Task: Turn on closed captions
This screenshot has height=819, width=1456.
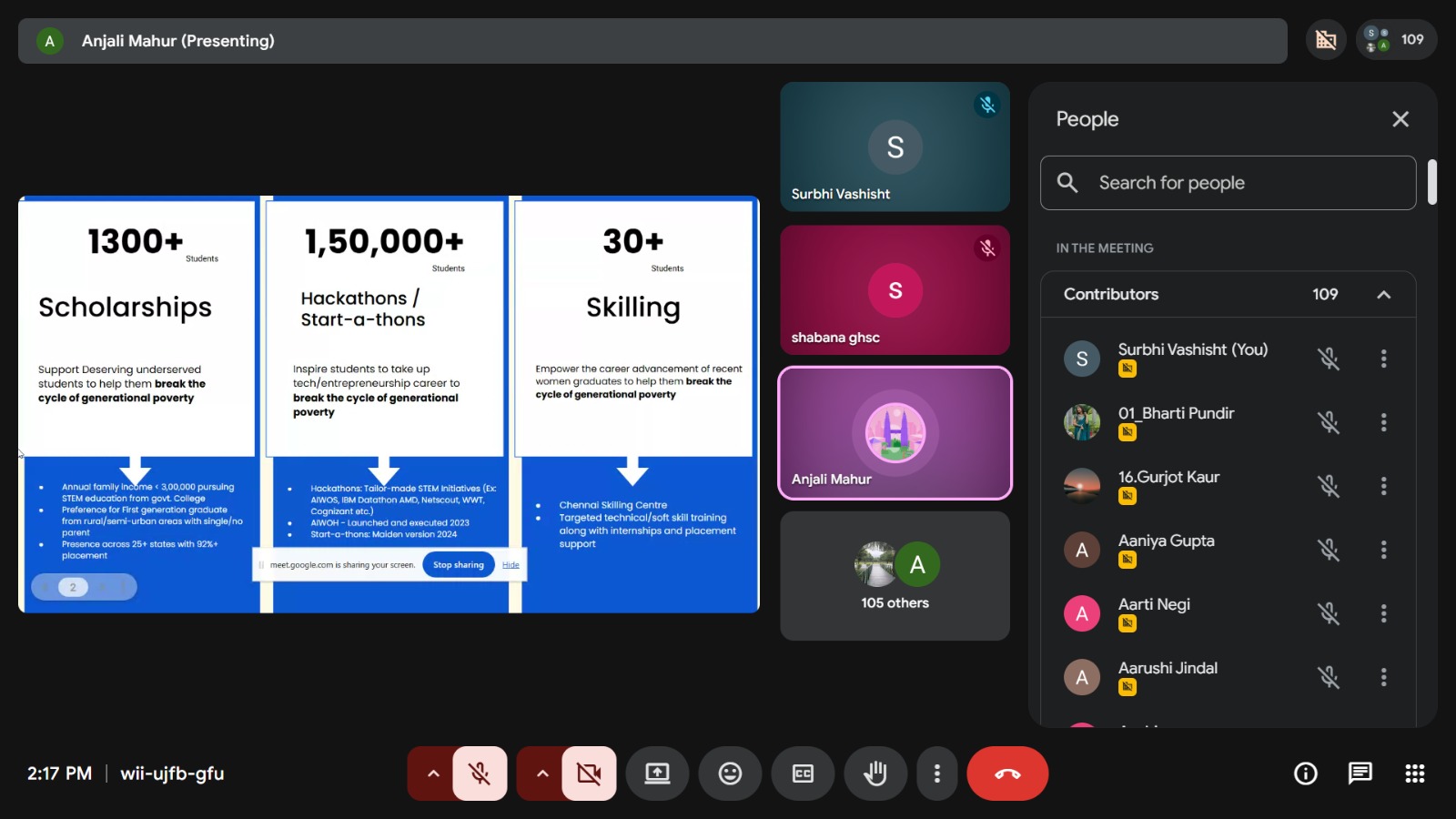Action: point(803,773)
